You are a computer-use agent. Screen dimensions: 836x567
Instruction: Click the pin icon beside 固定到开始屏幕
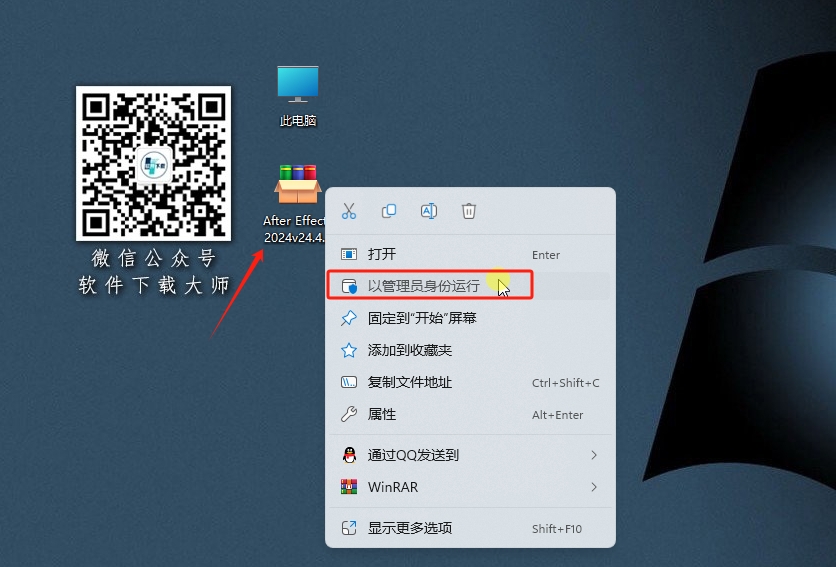coord(349,318)
